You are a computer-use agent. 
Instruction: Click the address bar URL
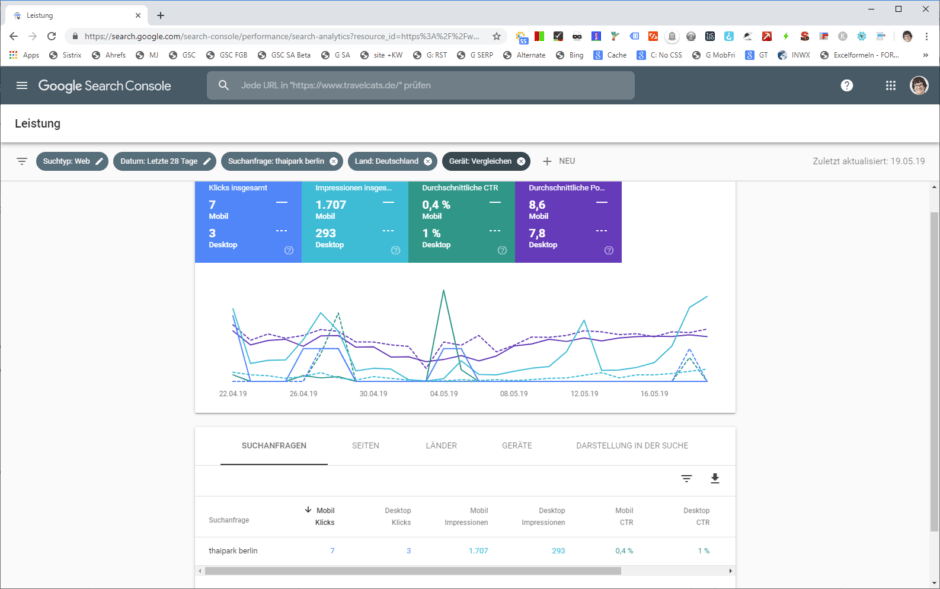pyautogui.click(x=282, y=37)
